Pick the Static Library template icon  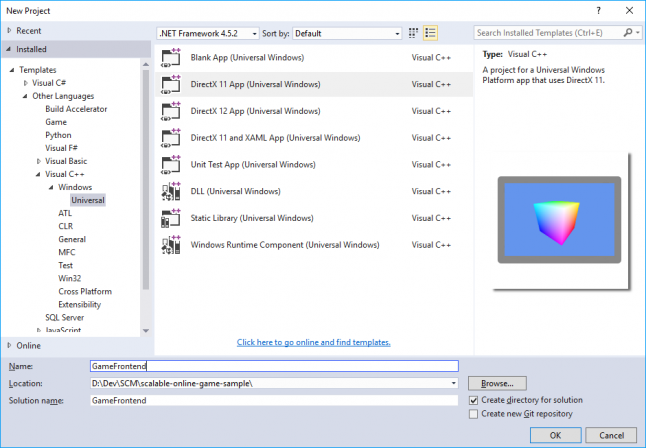point(170,217)
